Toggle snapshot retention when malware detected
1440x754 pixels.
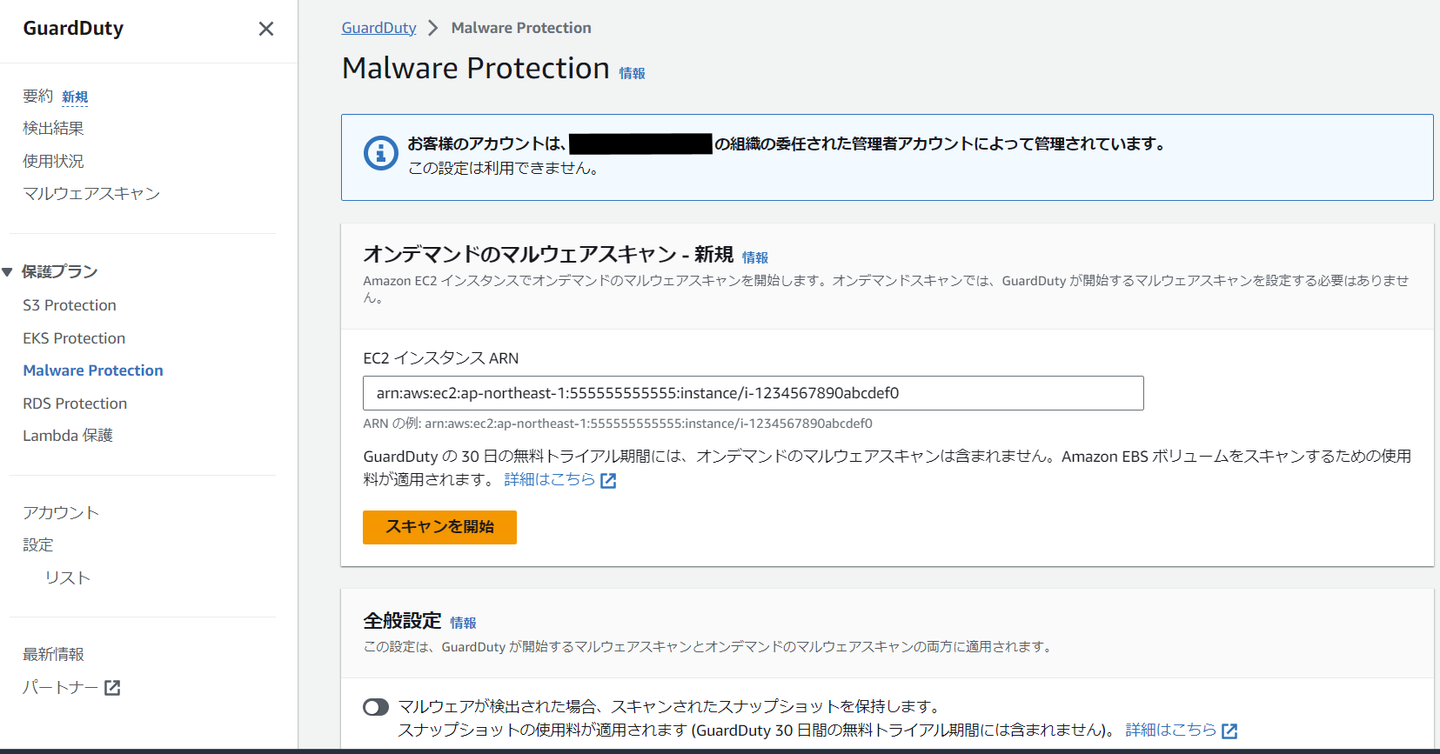point(376,707)
